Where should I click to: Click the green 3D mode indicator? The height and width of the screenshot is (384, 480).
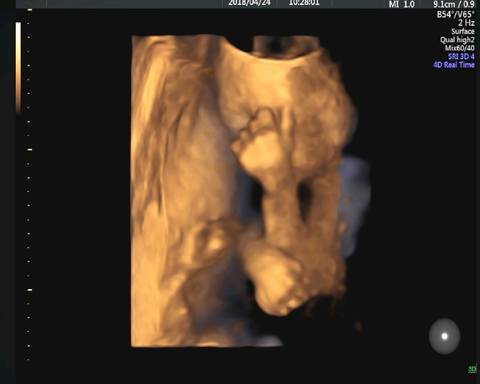[472, 369]
